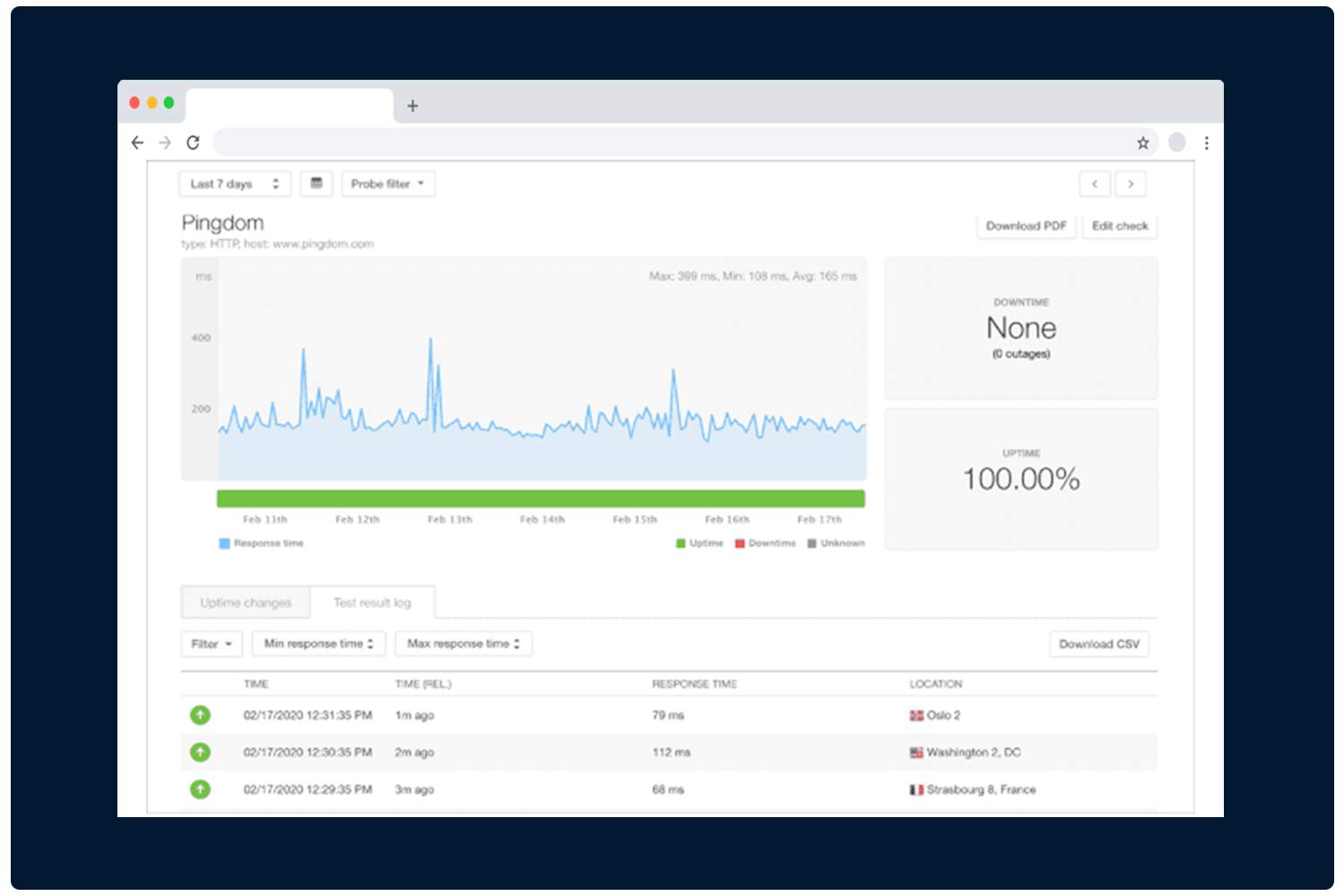The image size is (1344, 896).
Task: Click the Download CSV button
Action: point(1098,643)
